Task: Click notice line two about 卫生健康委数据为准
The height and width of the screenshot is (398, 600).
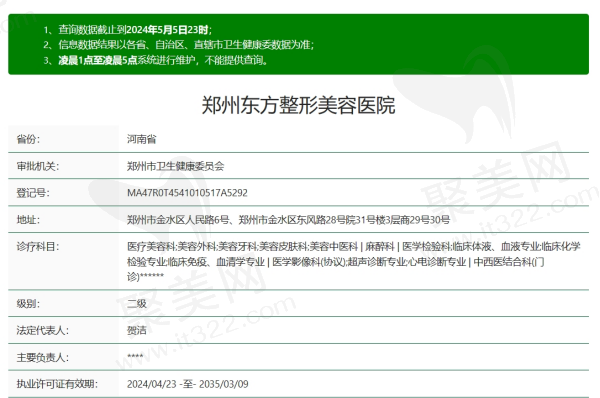Action: click(178, 45)
